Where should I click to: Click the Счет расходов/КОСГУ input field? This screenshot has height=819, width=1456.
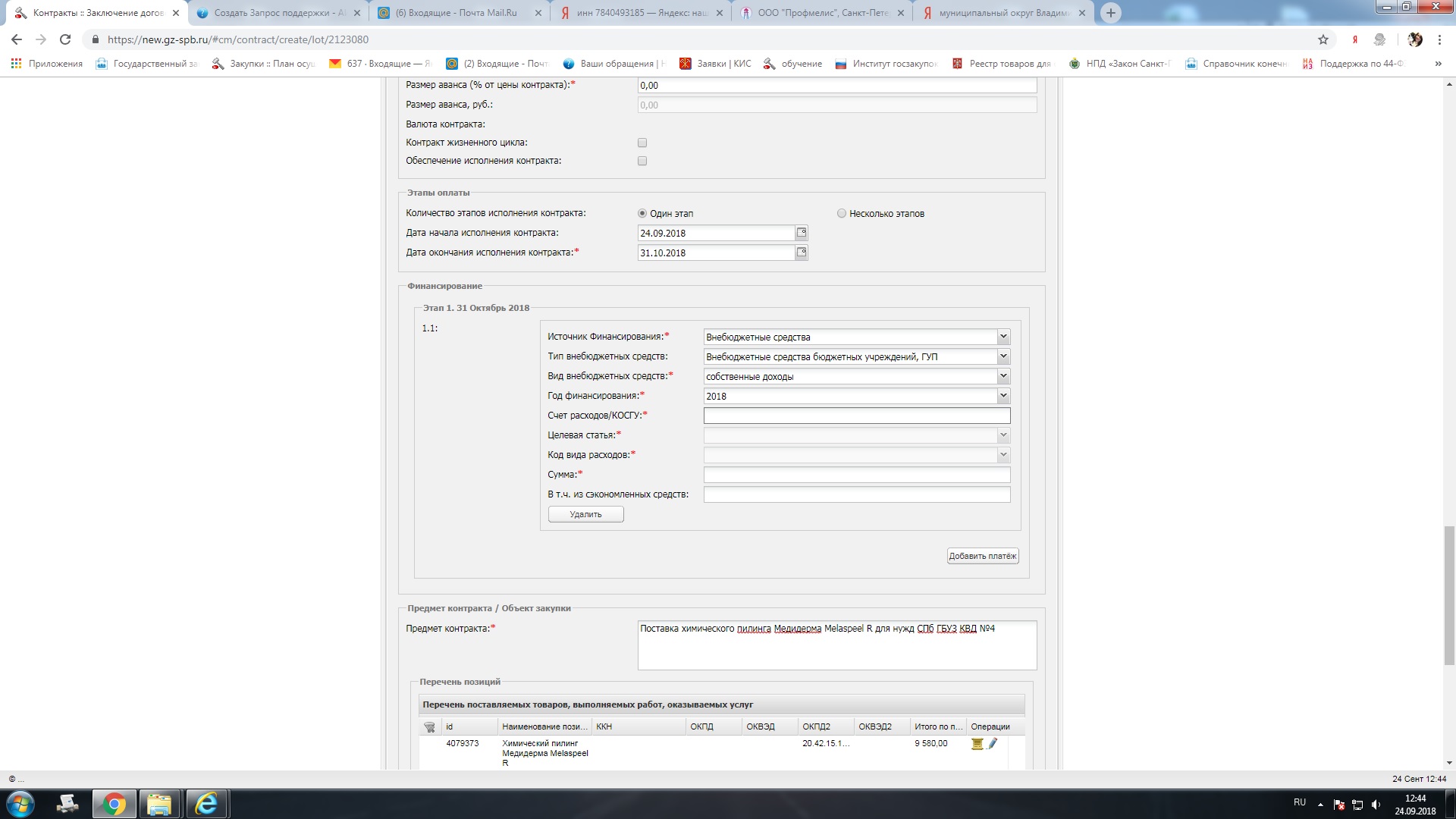click(x=856, y=416)
